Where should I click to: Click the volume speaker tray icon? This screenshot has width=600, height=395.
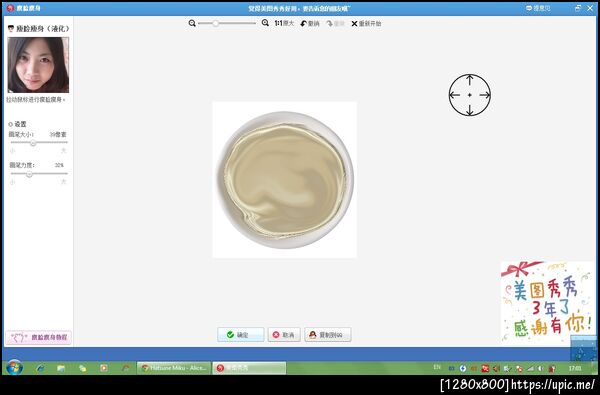point(540,368)
